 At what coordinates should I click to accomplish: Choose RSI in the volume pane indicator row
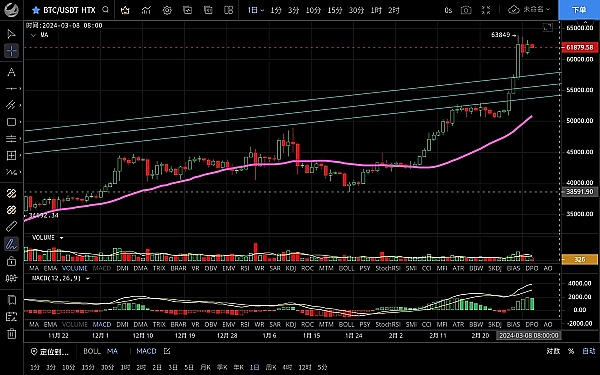245,268
